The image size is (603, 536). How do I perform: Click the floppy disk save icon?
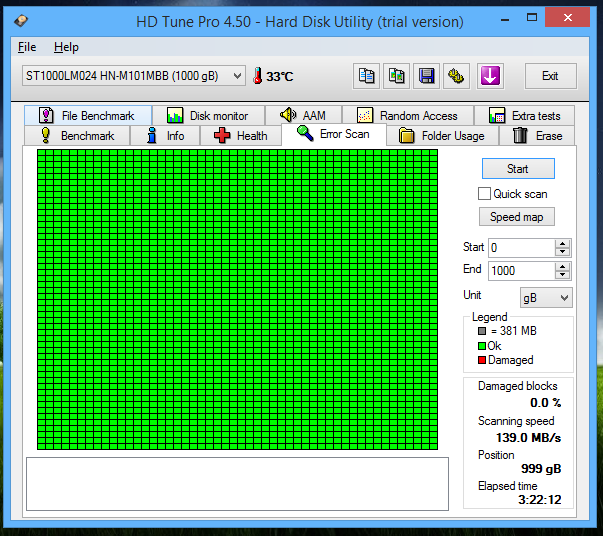click(427, 76)
